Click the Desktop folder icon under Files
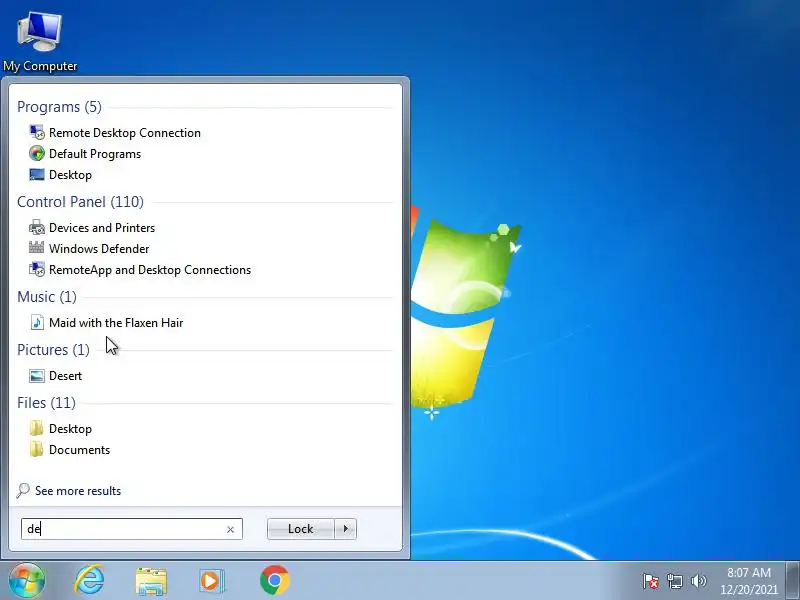The width and height of the screenshot is (800, 600). [x=37, y=429]
